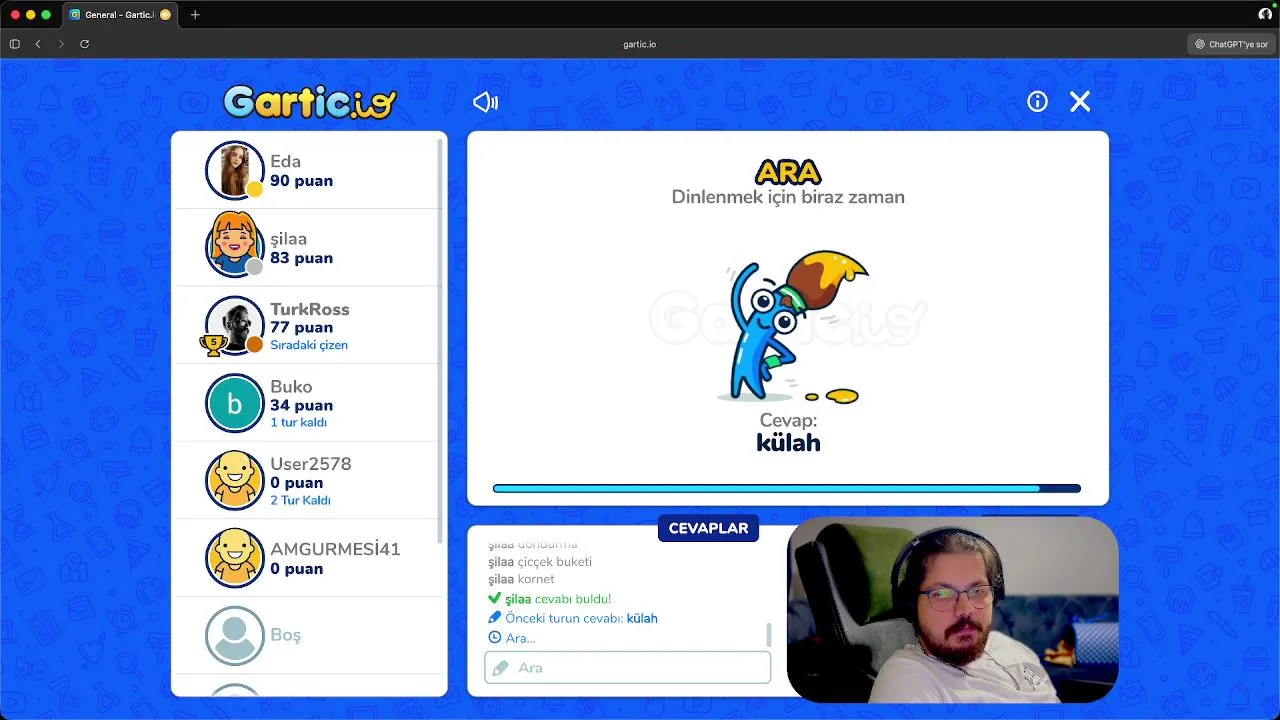Reload the page with the browser refresh icon

coord(85,44)
